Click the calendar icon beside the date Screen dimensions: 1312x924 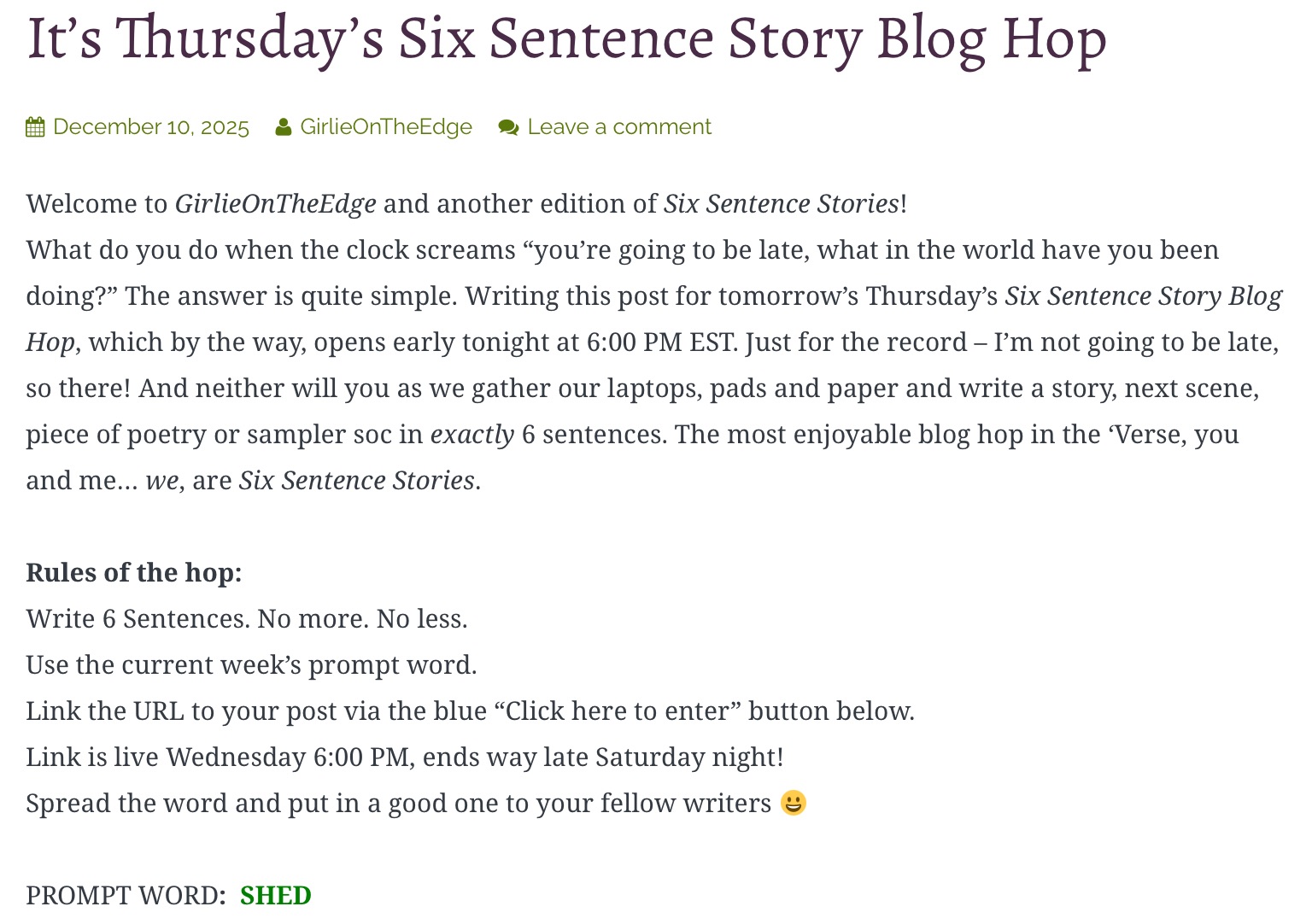(35, 127)
